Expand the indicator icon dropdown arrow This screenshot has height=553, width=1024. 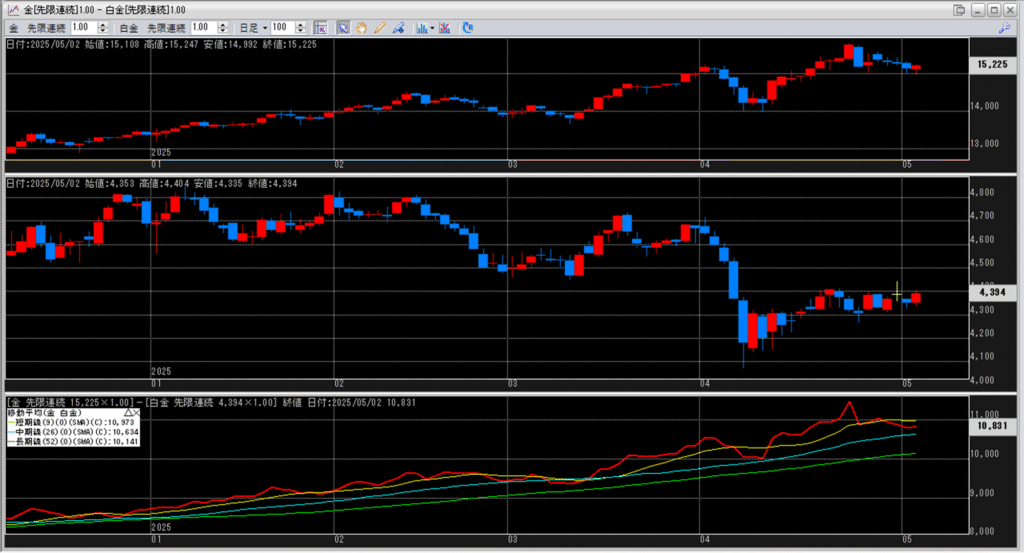pos(432,27)
